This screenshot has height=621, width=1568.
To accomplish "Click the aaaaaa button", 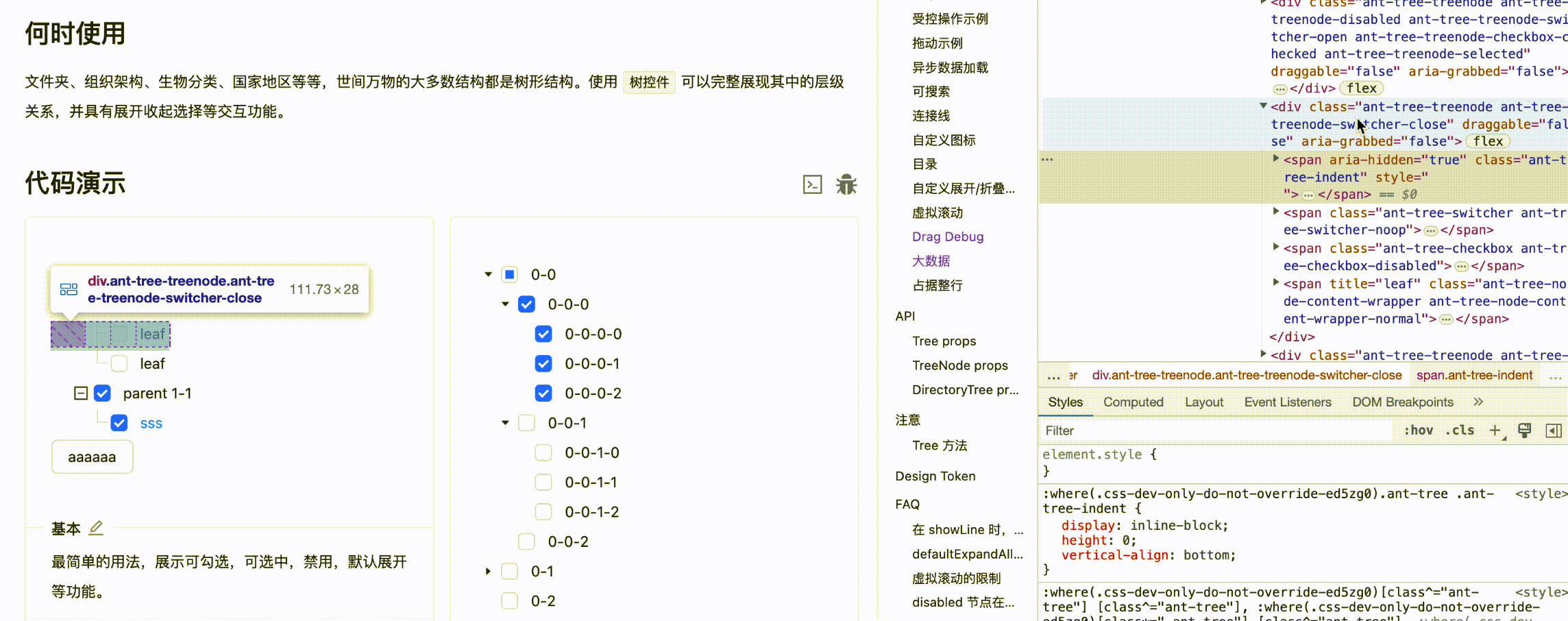I will 92,456.
